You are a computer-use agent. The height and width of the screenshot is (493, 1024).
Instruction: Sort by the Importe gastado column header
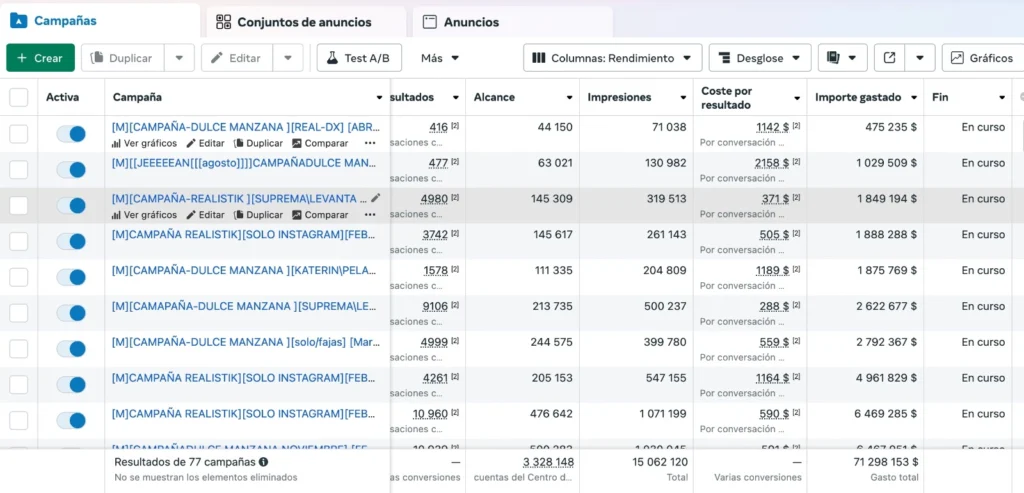pos(858,97)
